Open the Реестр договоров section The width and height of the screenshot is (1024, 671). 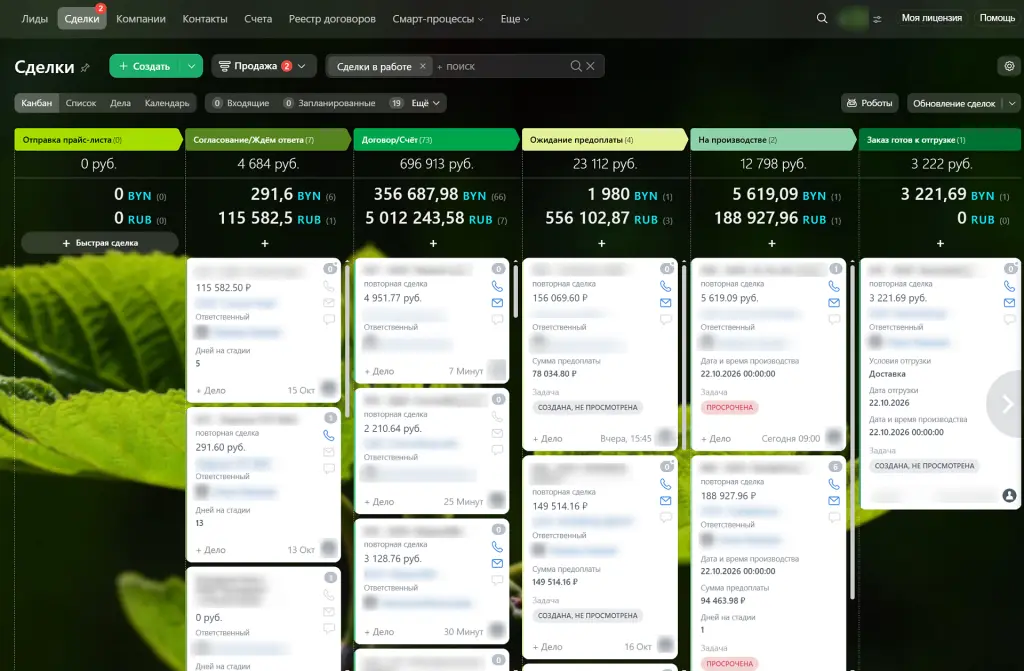332,19
